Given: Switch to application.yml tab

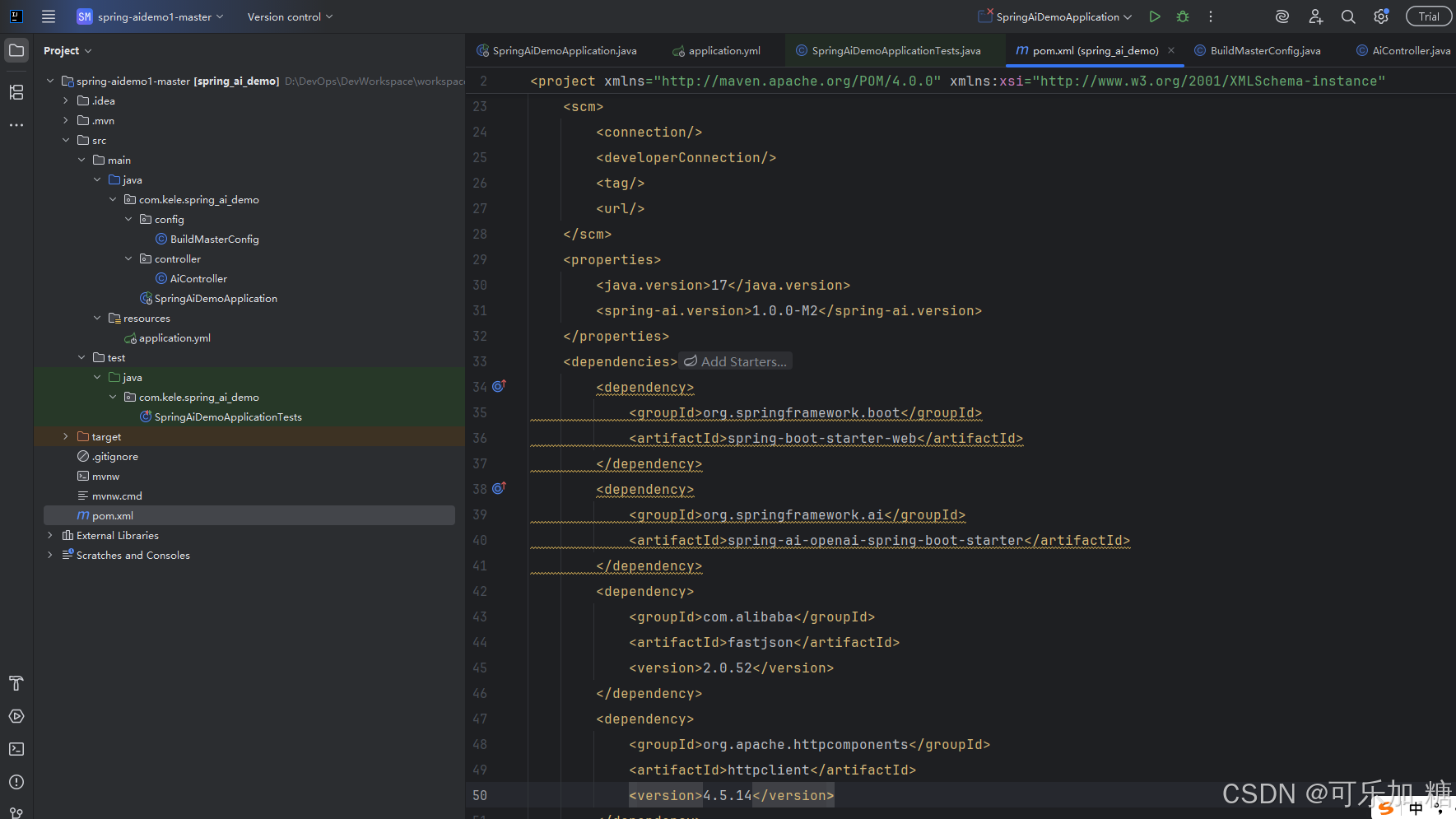Looking at the screenshot, I should click(717, 50).
